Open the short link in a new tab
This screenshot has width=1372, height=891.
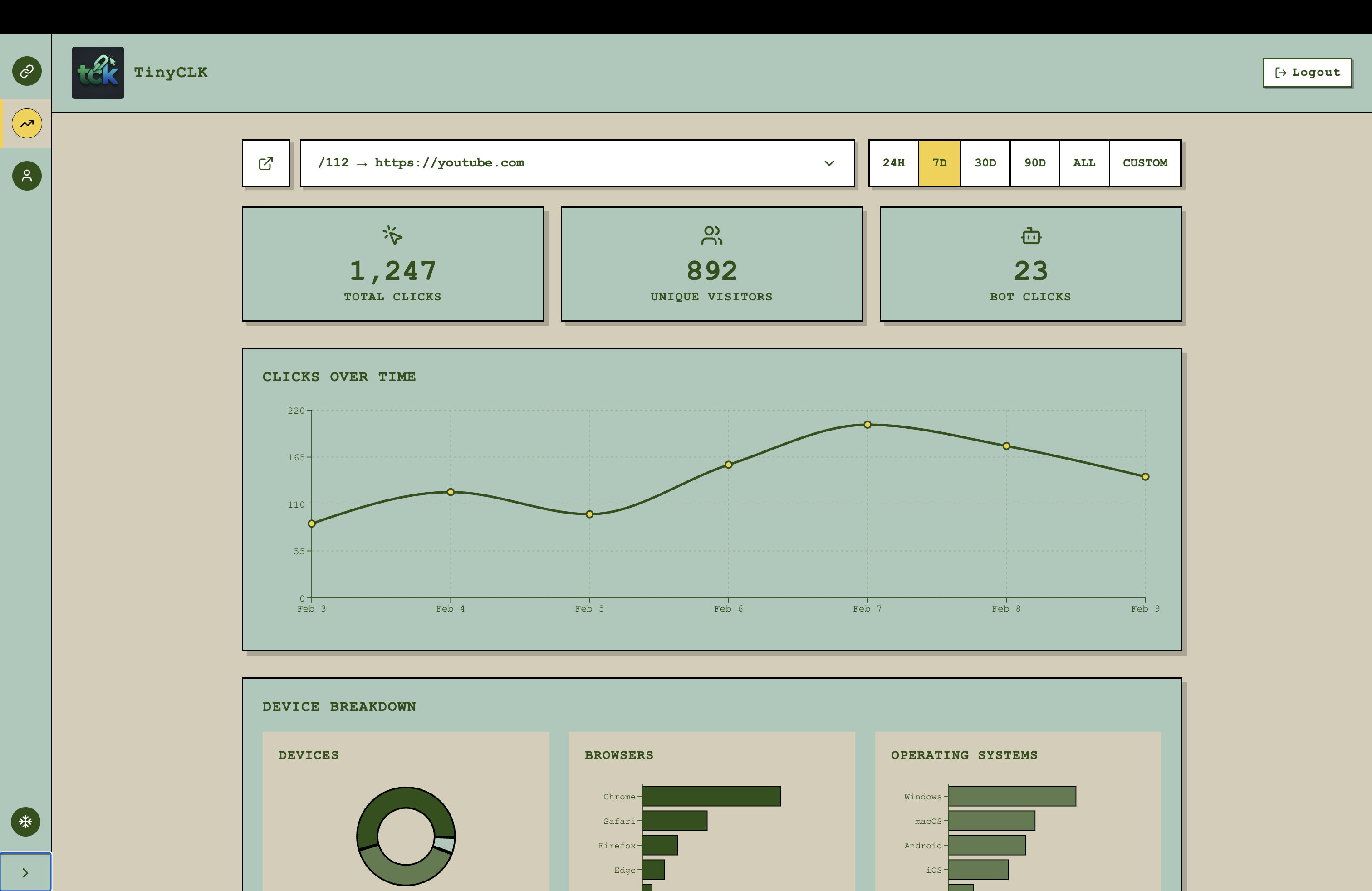point(266,163)
